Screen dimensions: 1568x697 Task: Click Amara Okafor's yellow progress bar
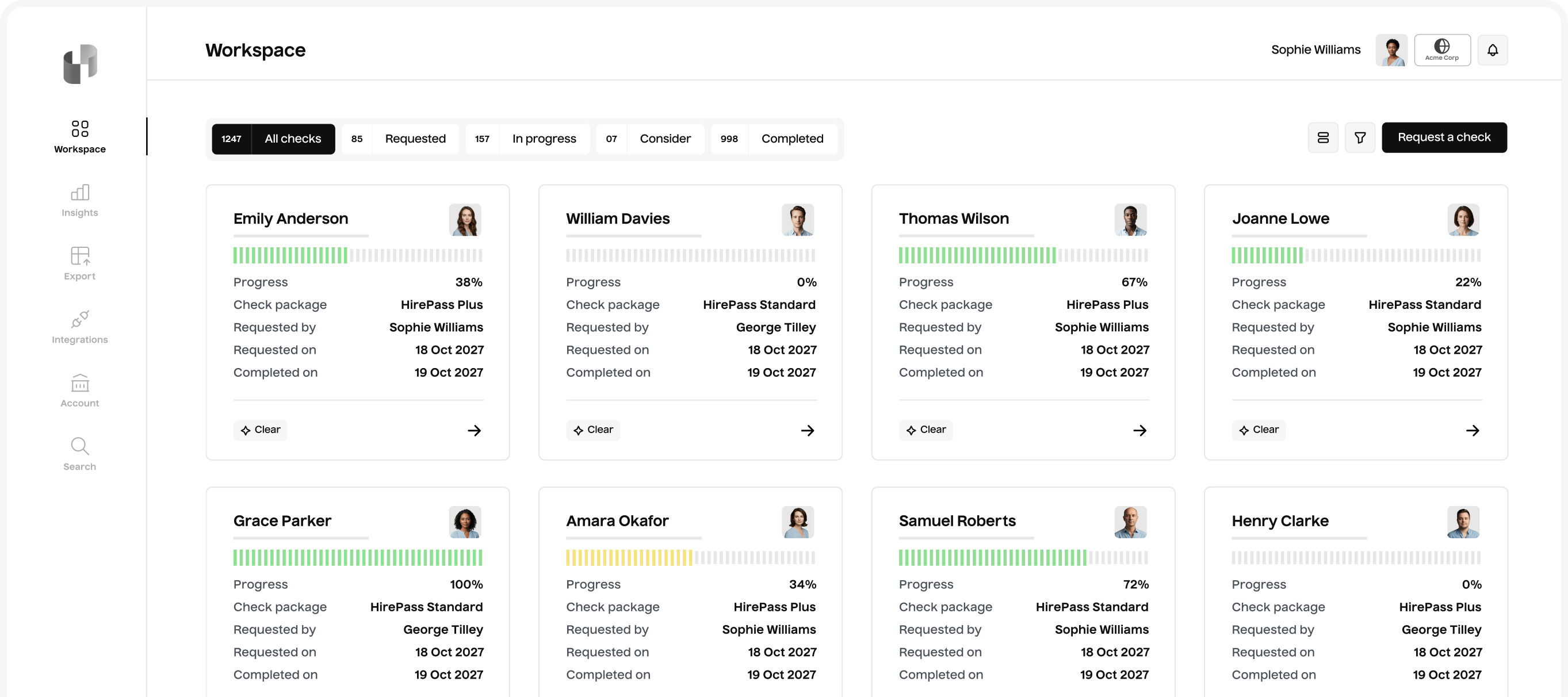pyautogui.click(x=691, y=558)
